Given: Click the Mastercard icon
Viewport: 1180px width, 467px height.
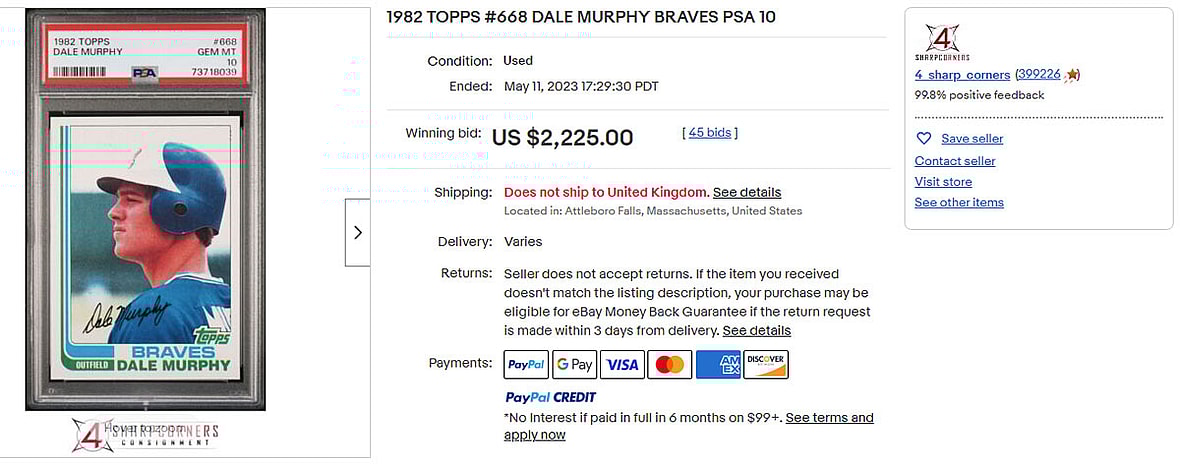Looking at the screenshot, I should [x=670, y=365].
